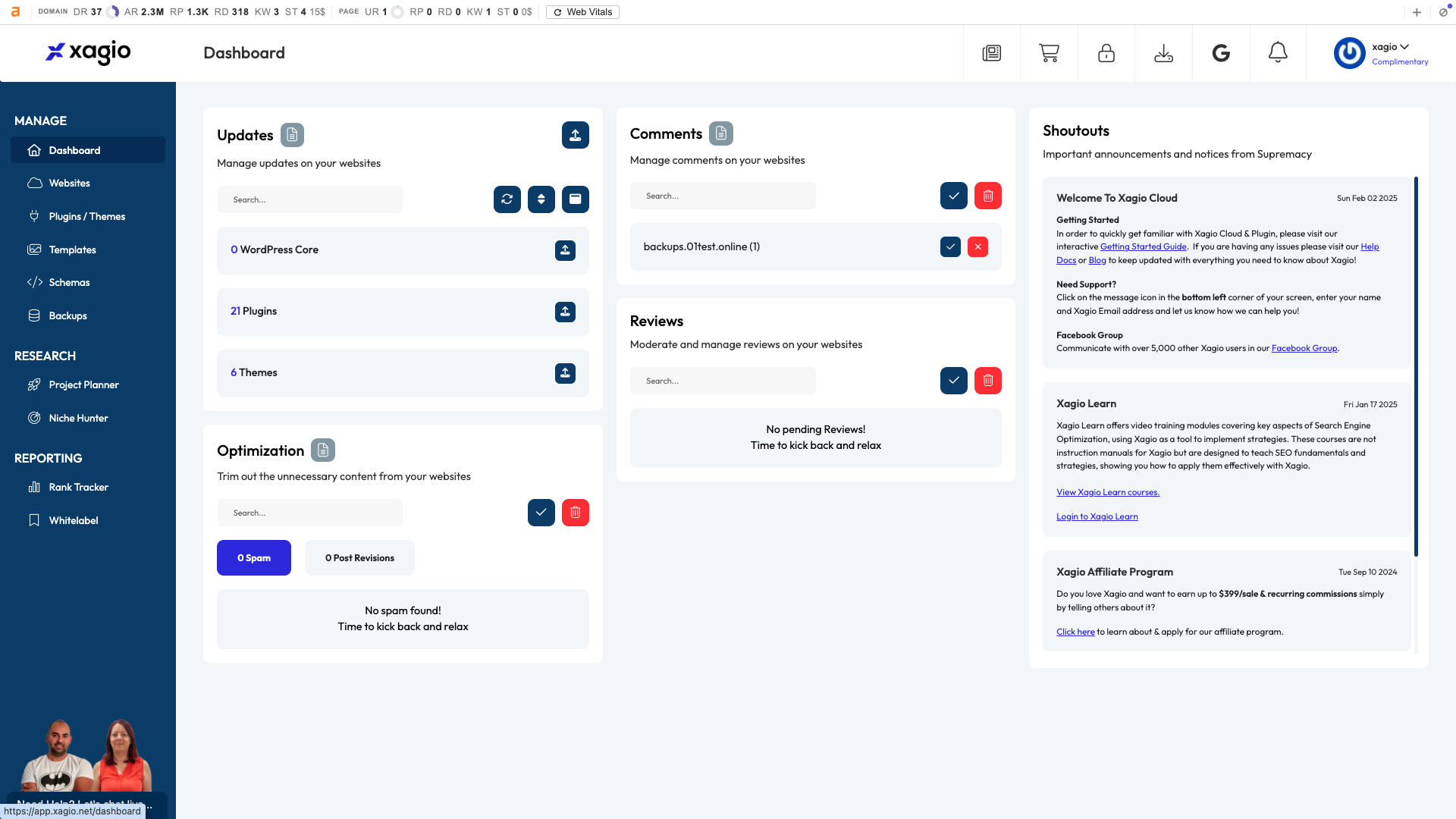Click the Optimization search field
This screenshot has width=1456, height=819.
[x=309, y=513]
